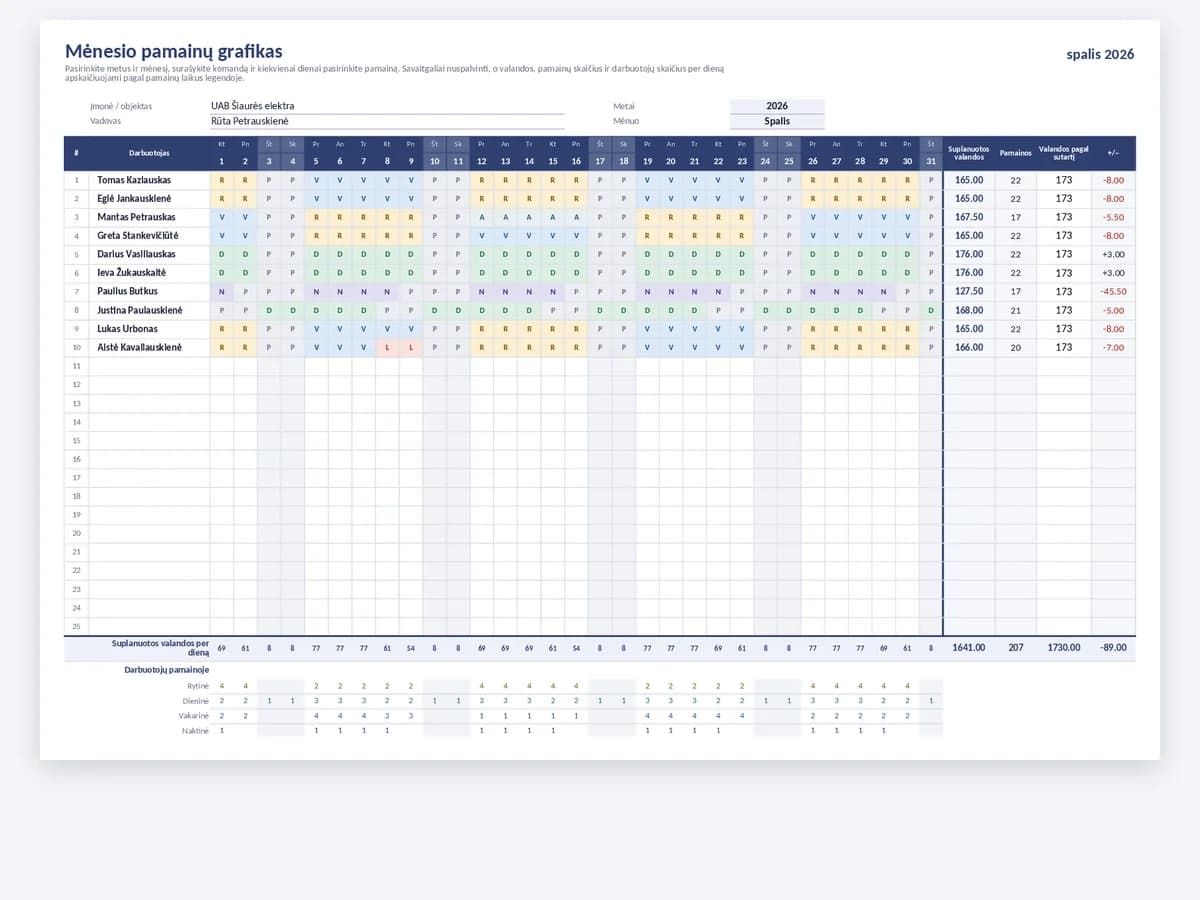The image size is (1200, 900).
Task: Select total shifts count 207
Action: (1015, 648)
